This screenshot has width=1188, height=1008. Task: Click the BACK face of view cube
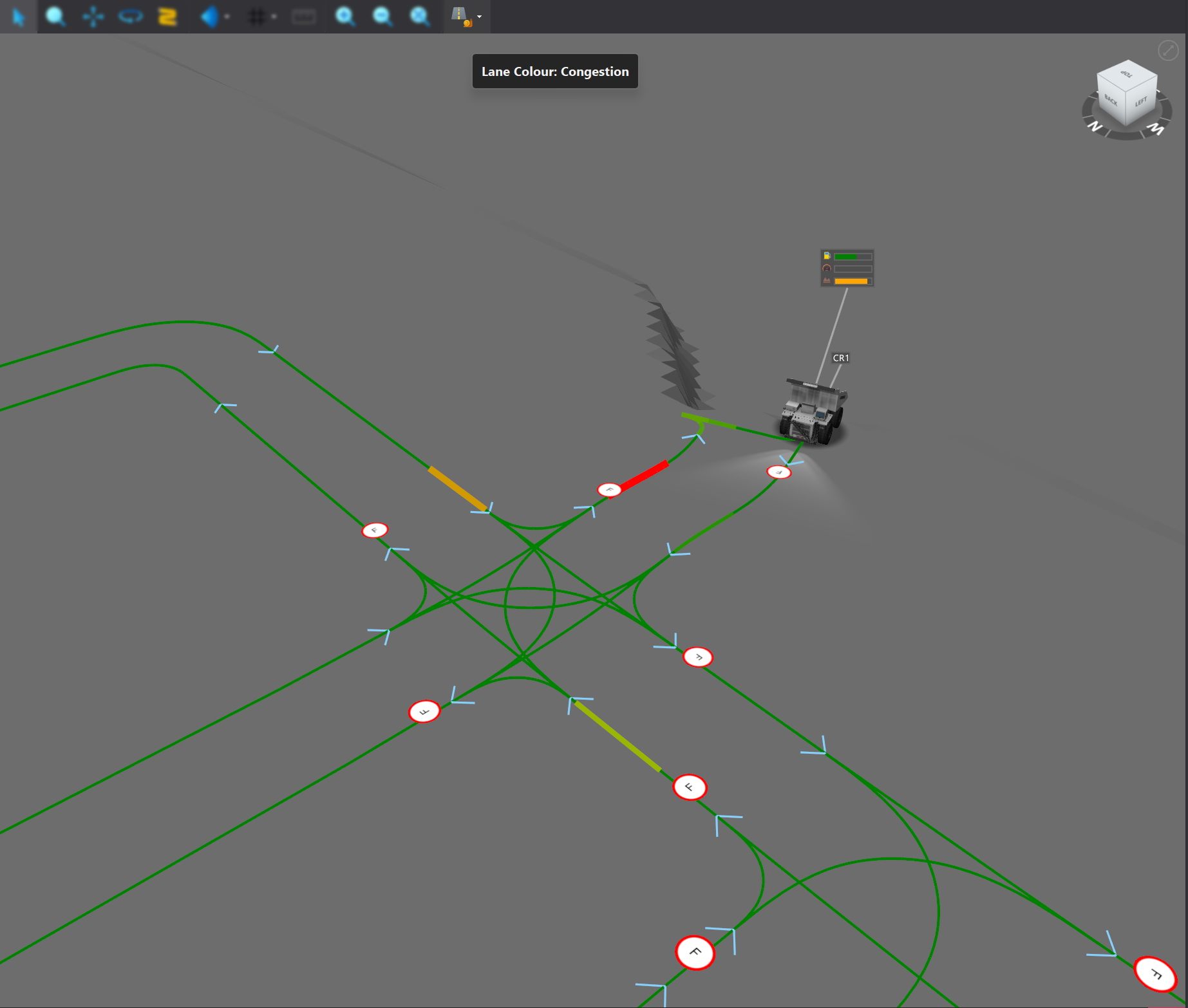[x=1111, y=101]
